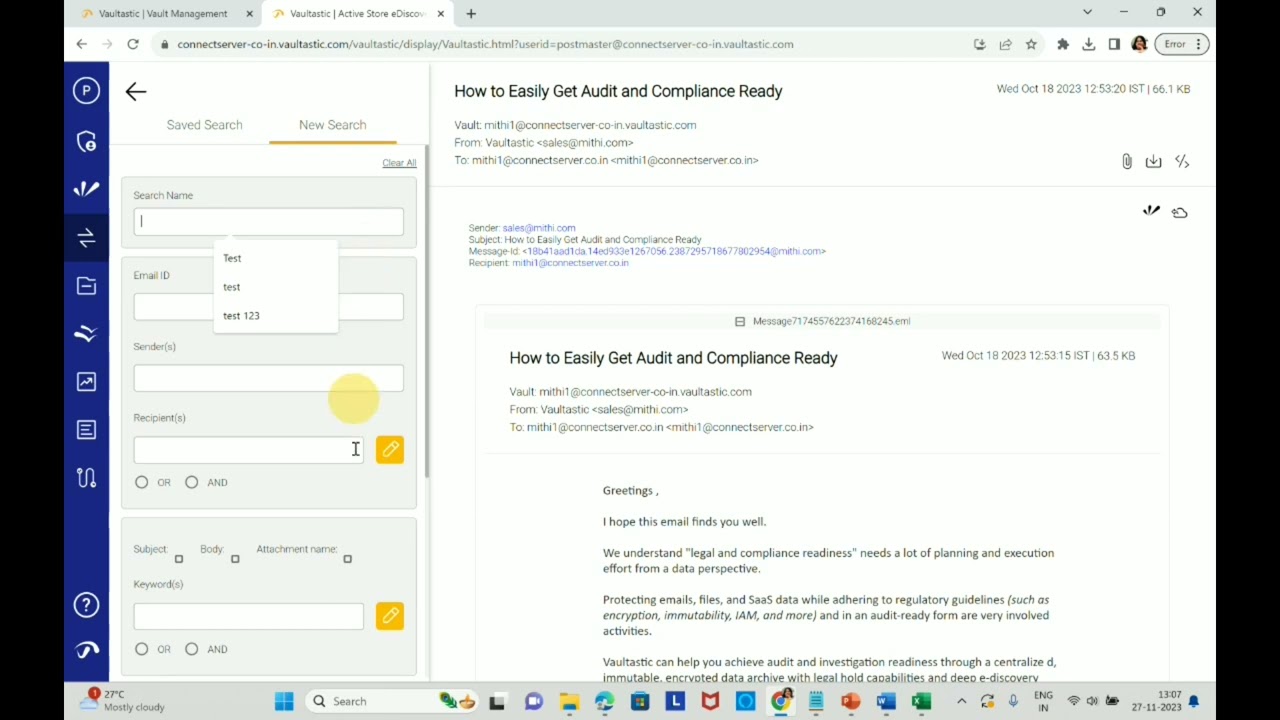
Task: Open the Vaultastic leaf logo sidebar icon
Action: [x=86, y=189]
